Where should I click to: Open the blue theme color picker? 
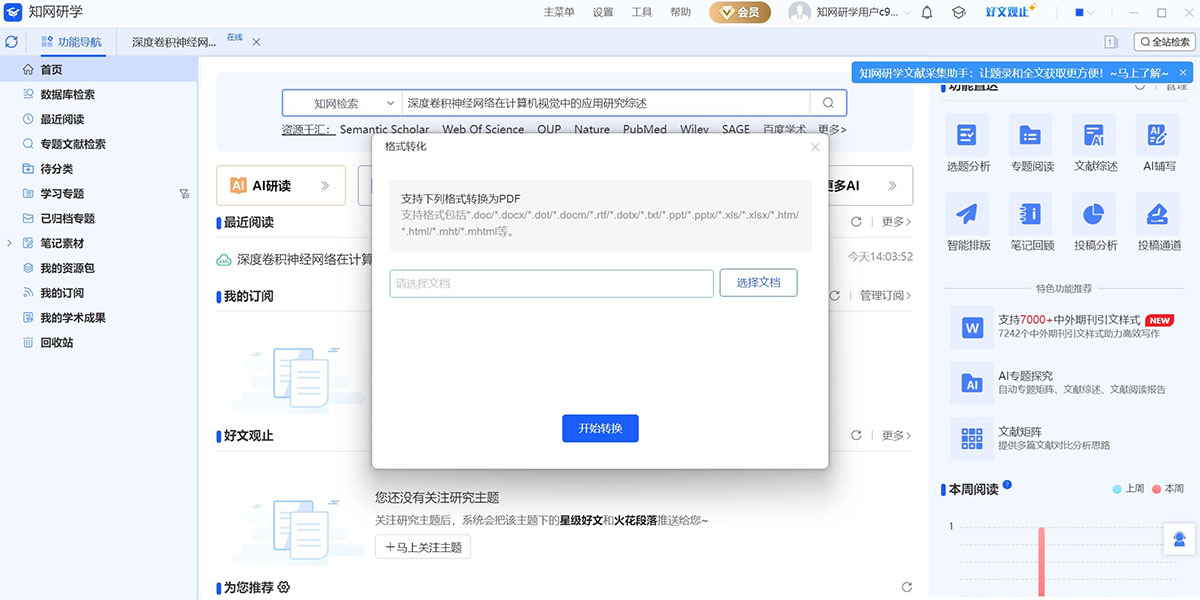1084,13
